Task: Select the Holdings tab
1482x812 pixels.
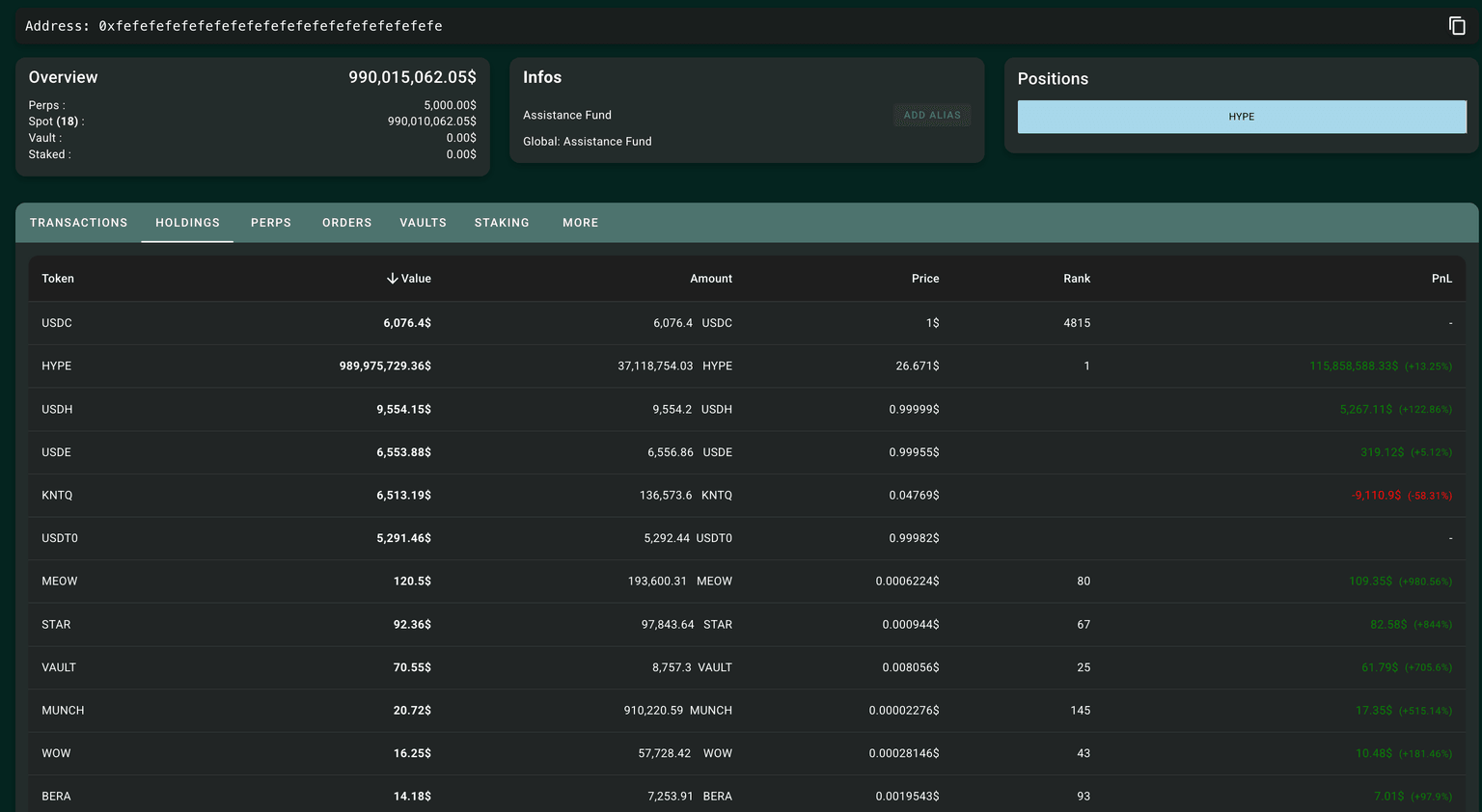Action: (187, 223)
